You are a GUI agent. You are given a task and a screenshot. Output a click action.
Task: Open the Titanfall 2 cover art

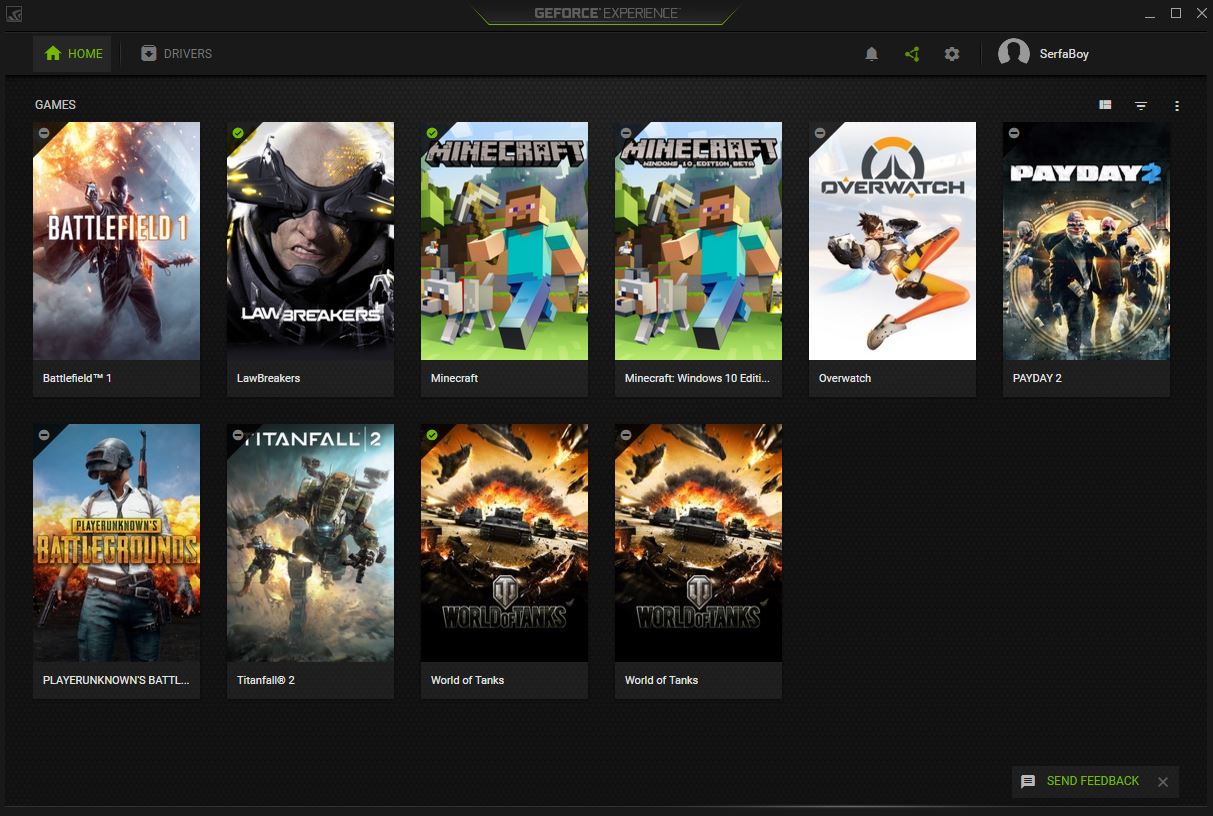[x=311, y=543]
